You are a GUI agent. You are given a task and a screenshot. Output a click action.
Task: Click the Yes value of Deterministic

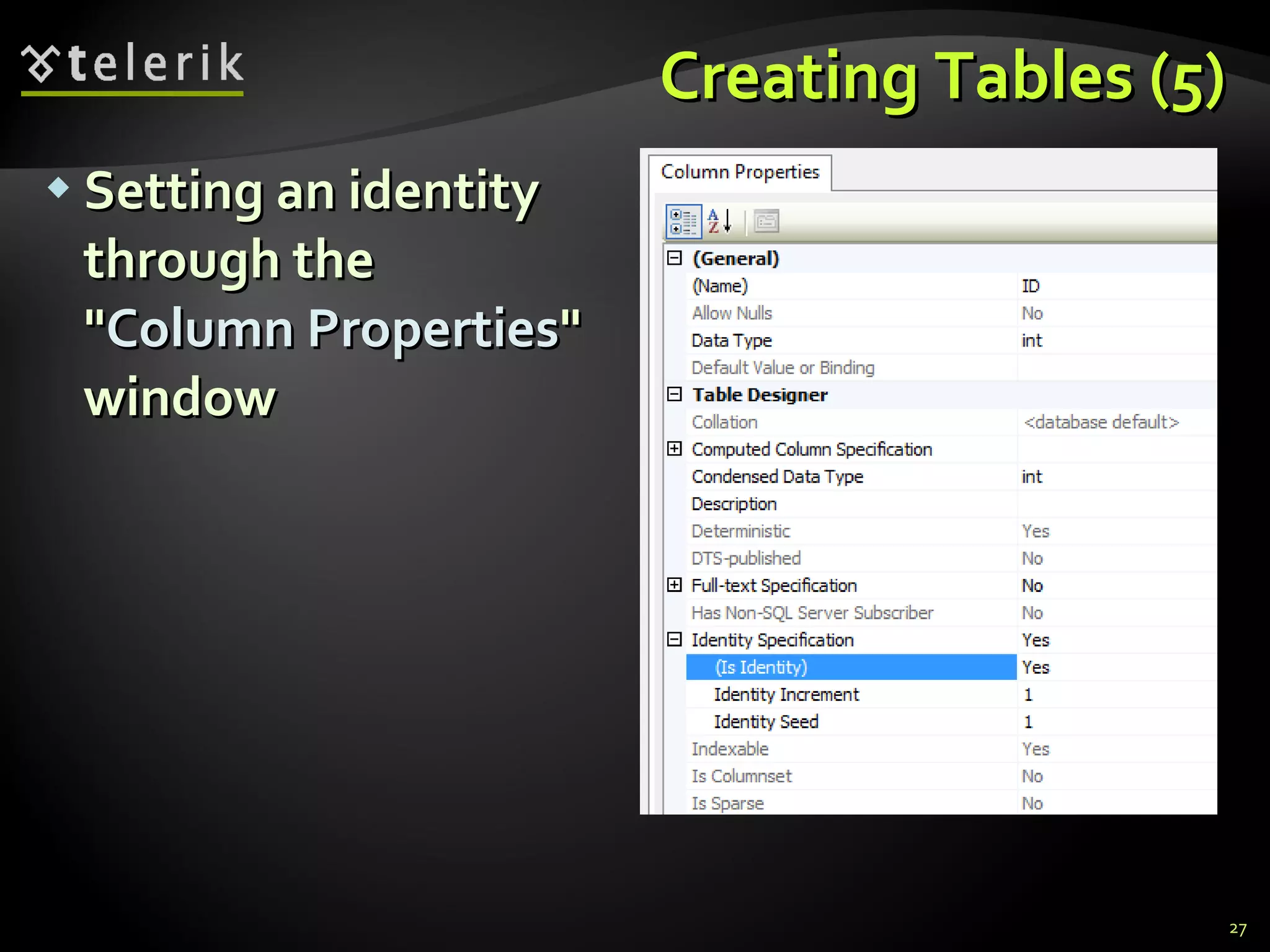[1036, 531]
